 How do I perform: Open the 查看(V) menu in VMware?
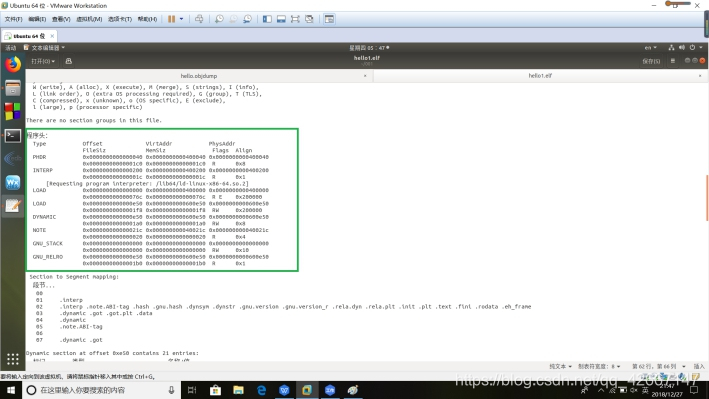pos(61,19)
